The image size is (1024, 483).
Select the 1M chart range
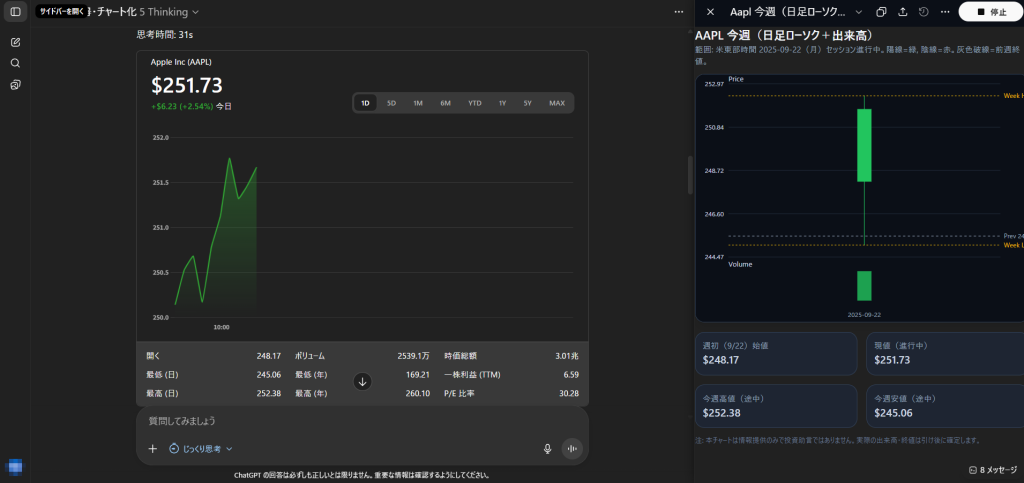tap(418, 103)
